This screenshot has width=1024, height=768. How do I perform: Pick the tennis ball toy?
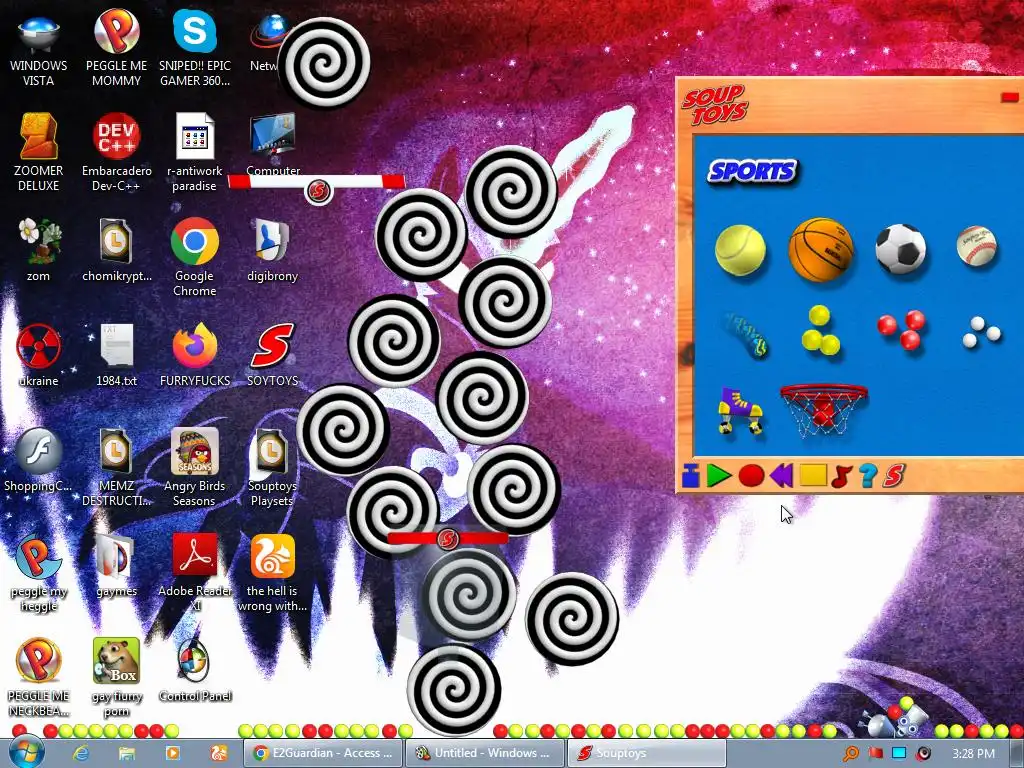tap(740, 250)
